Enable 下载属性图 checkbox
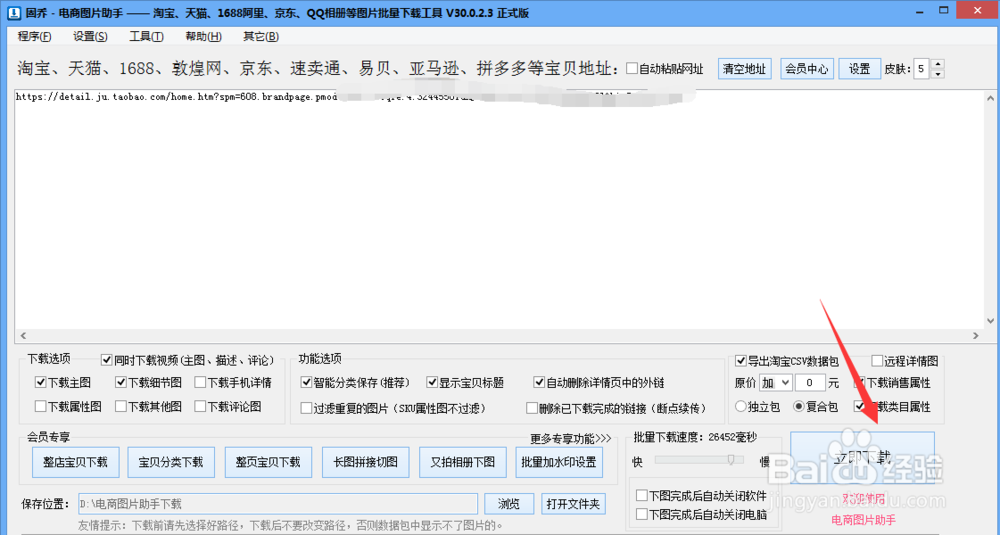The image size is (1000, 535). 41,406
